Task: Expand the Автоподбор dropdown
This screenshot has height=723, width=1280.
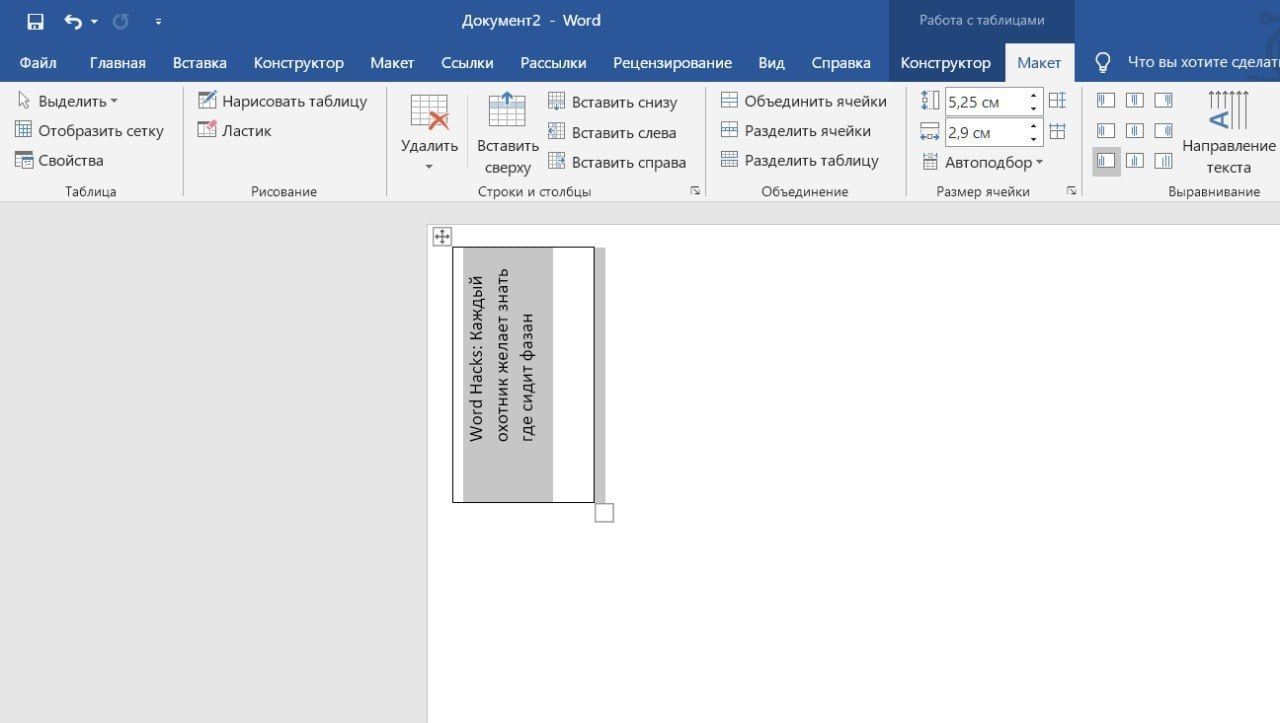Action: click(981, 162)
